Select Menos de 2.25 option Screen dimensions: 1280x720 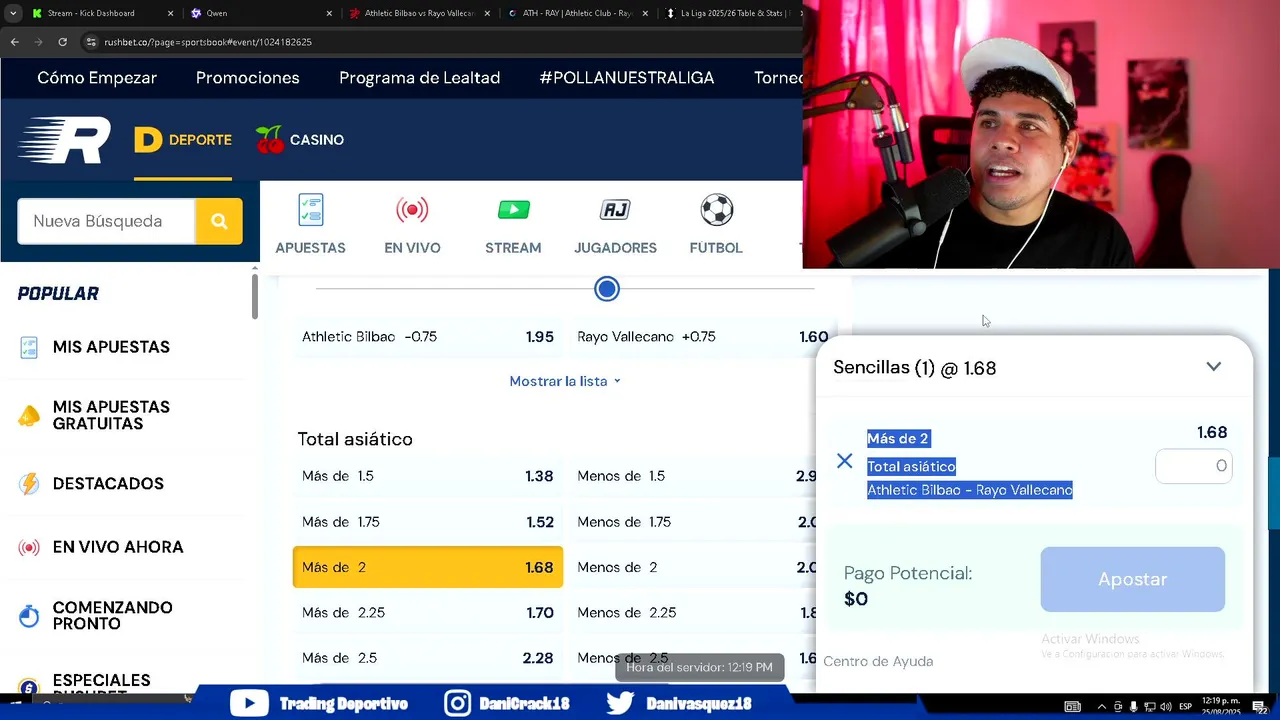692,613
